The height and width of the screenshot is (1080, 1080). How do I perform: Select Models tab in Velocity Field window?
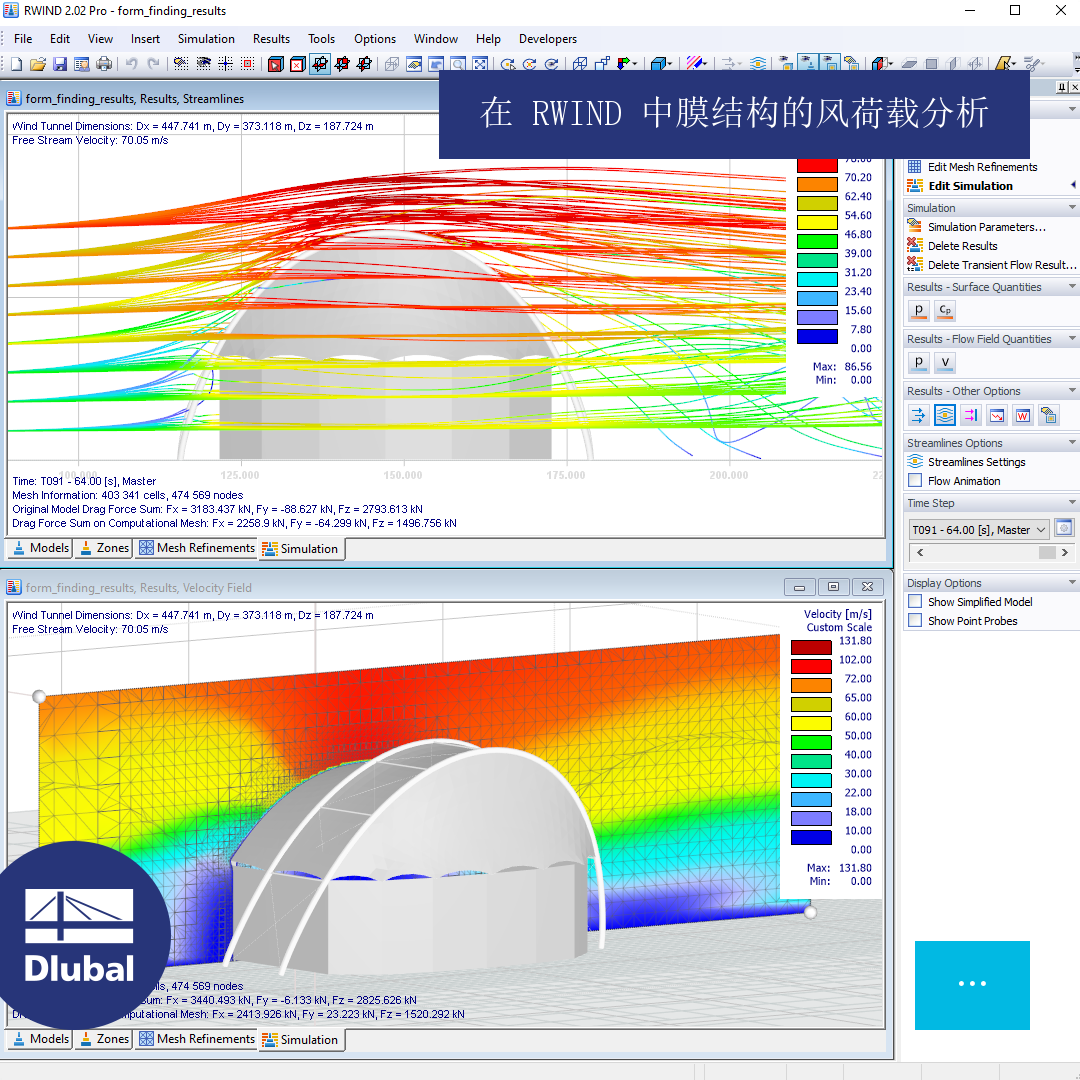41,1039
